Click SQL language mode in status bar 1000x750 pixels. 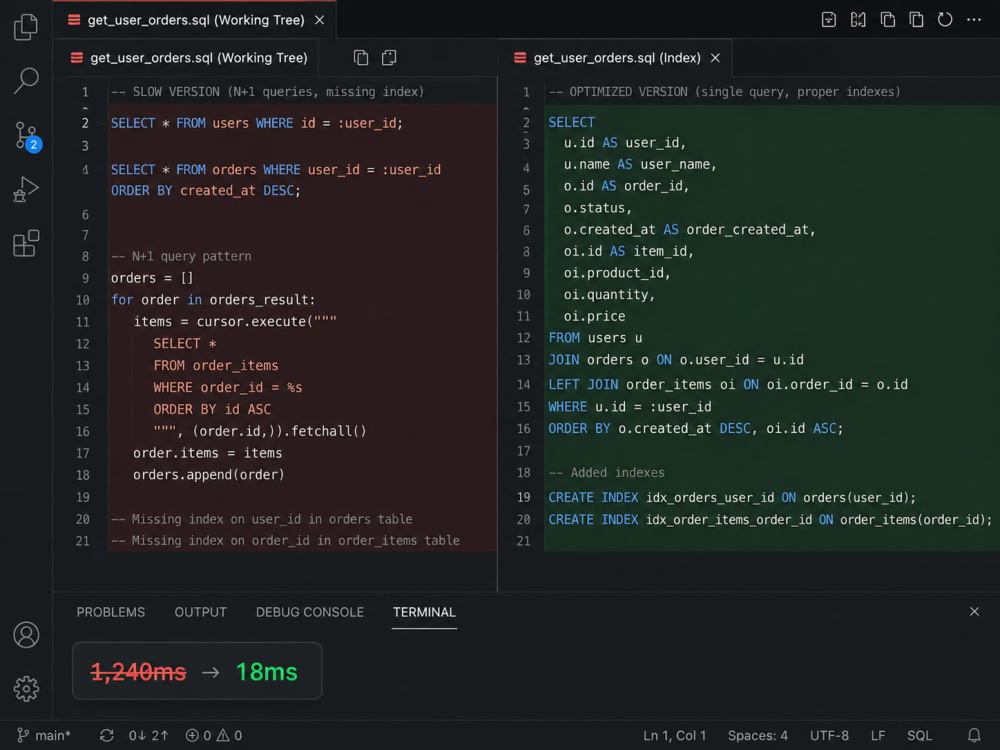coord(920,735)
